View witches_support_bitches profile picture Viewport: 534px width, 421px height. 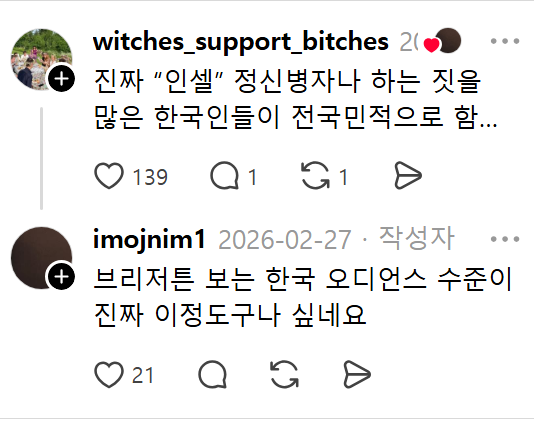pyautogui.click(x=41, y=60)
